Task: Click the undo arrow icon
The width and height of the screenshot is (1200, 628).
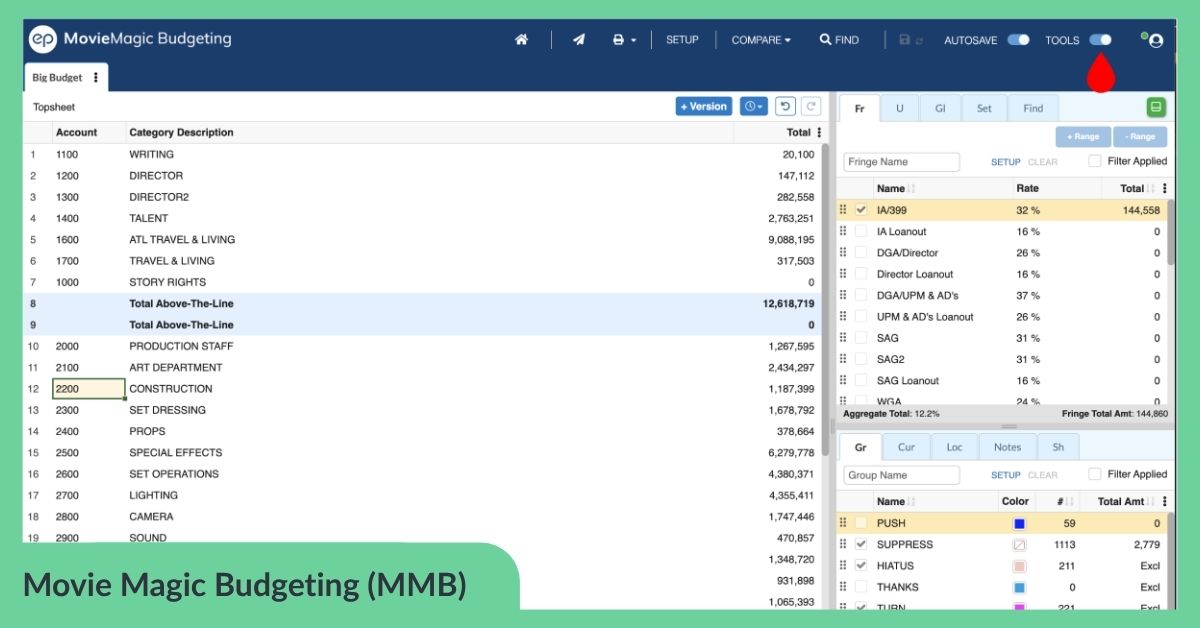Action: (785, 107)
